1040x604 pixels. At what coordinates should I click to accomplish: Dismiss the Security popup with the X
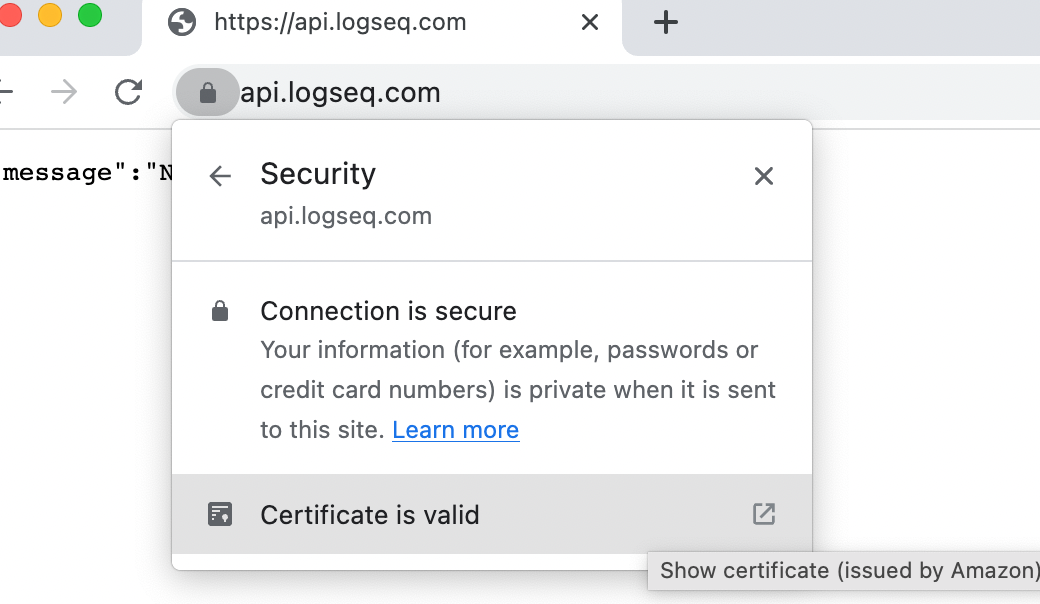tap(763, 176)
